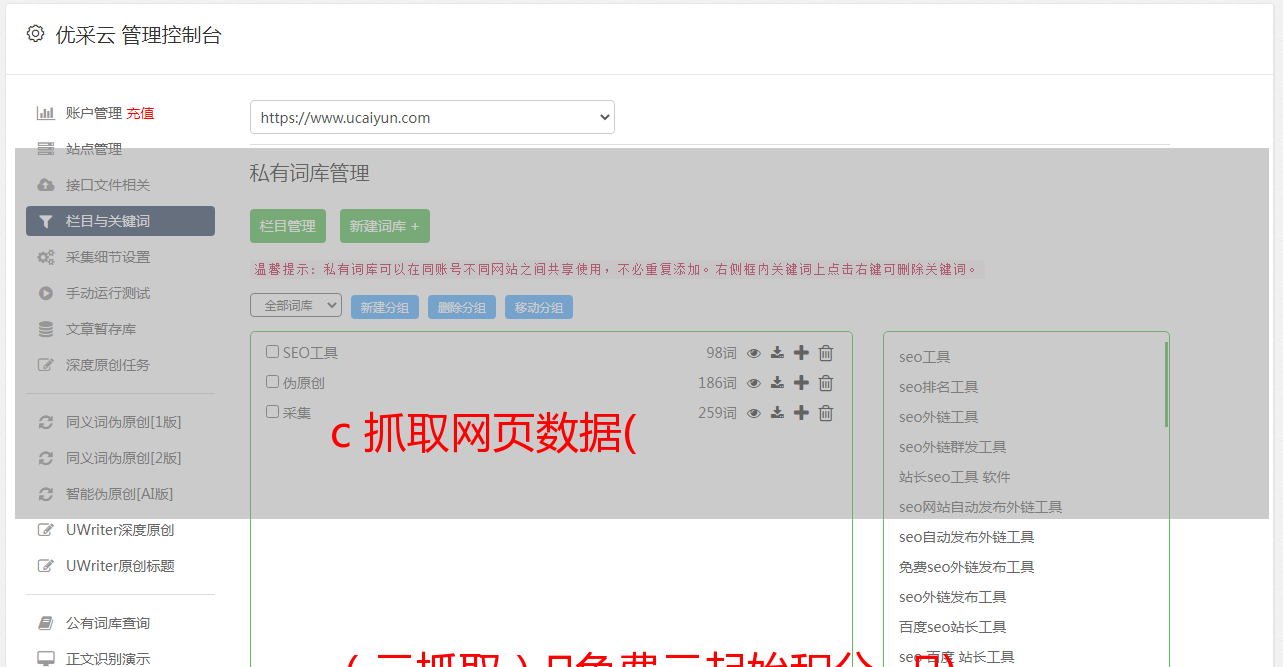Click the keyword list's green scrollbar
Viewport: 1283px width, 667px height.
tap(1166, 385)
